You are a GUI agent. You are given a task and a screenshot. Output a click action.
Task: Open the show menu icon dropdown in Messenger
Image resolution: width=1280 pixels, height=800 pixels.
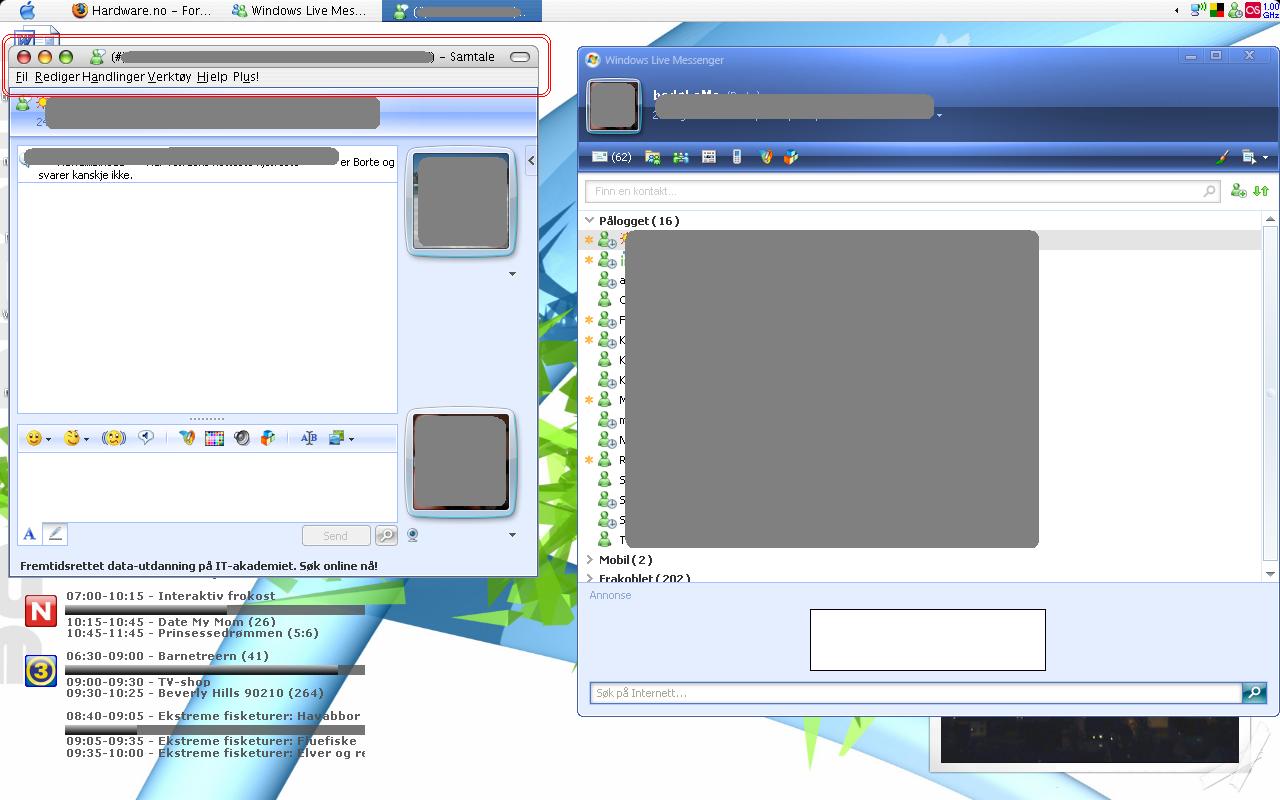pyautogui.click(x=1254, y=157)
